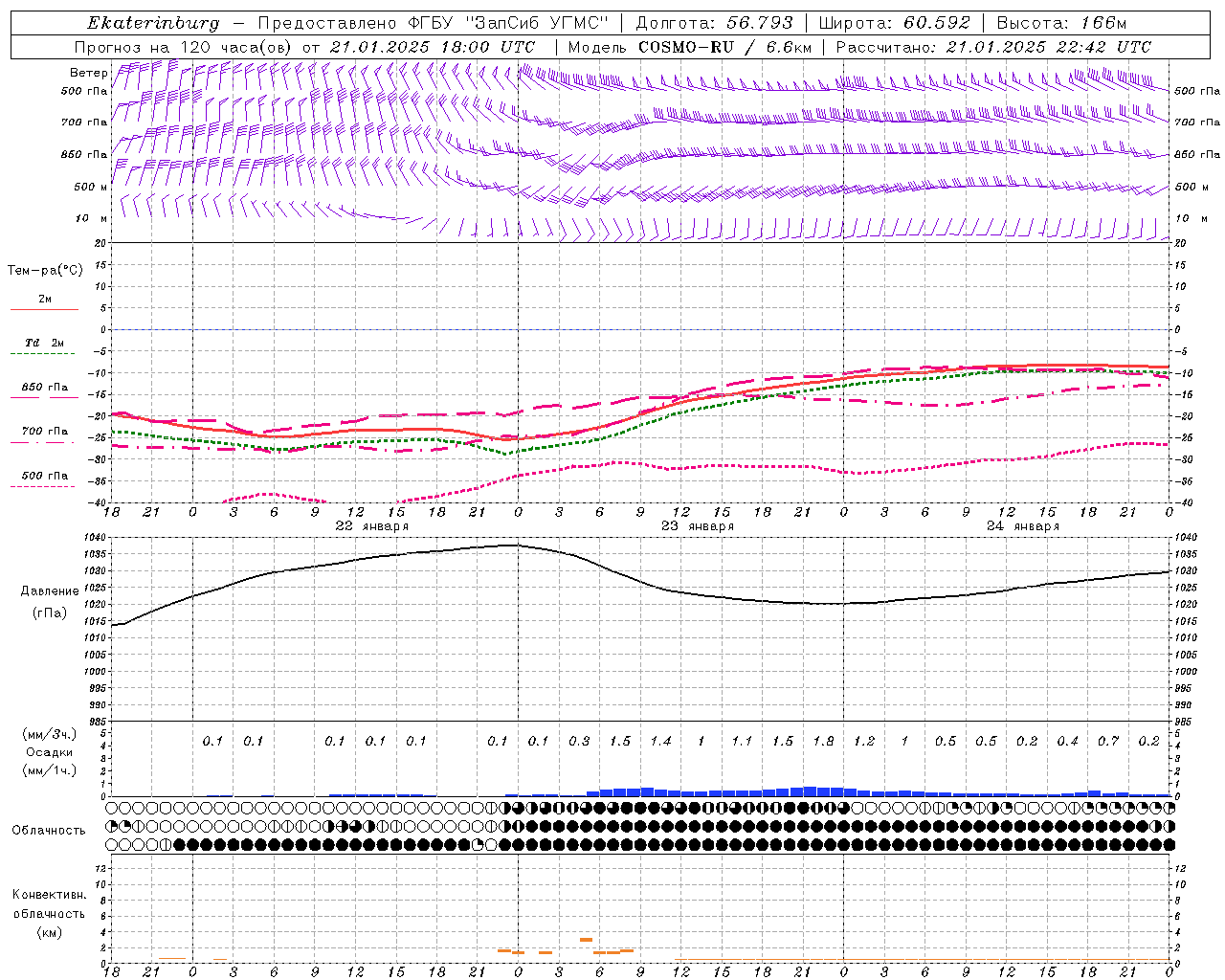
Task: Click the Облачность cloudiness label
Action: coord(49,831)
